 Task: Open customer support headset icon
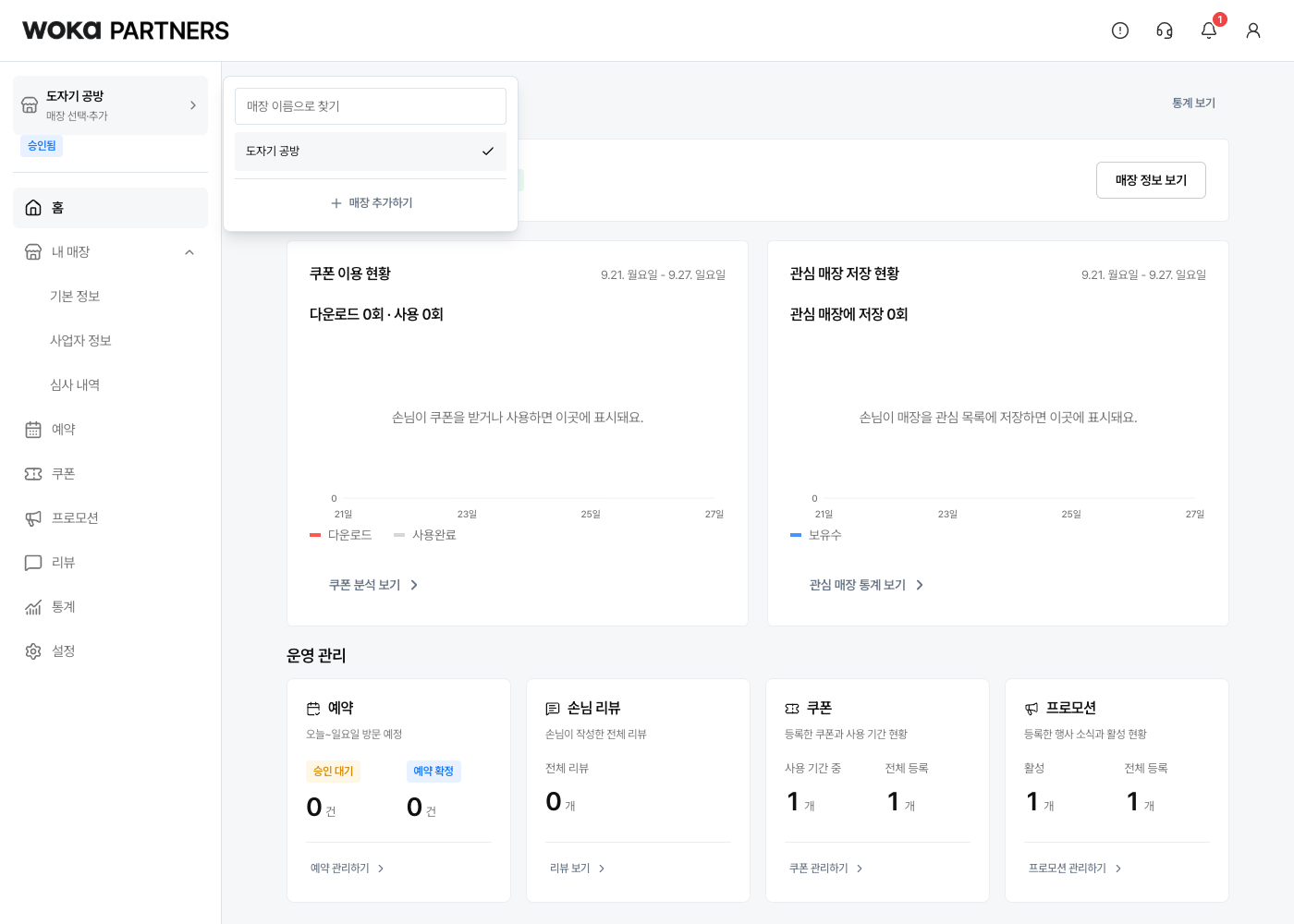pyautogui.click(x=1165, y=30)
